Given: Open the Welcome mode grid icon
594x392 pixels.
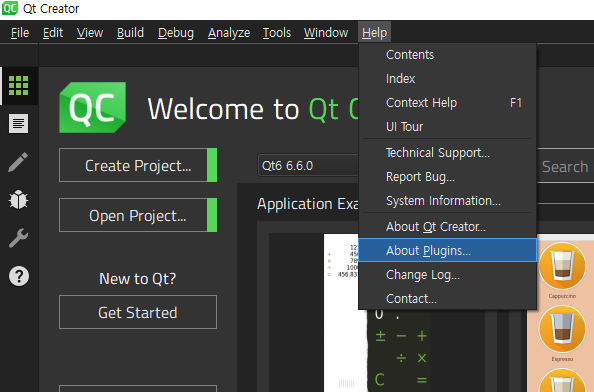Looking at the screenshot, I should coord(19,86).
